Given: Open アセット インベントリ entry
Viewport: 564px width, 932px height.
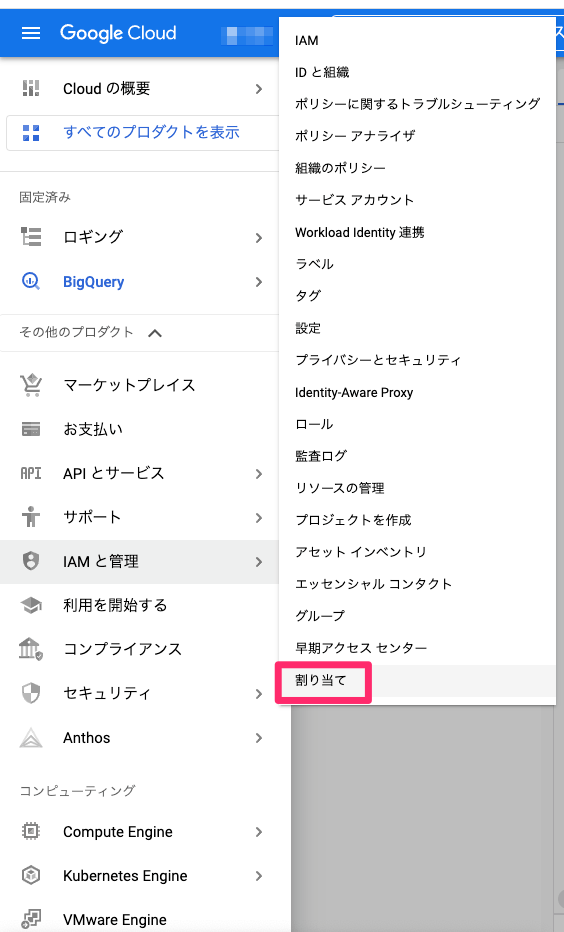Looking at the screenshot, I should [417, 552].
